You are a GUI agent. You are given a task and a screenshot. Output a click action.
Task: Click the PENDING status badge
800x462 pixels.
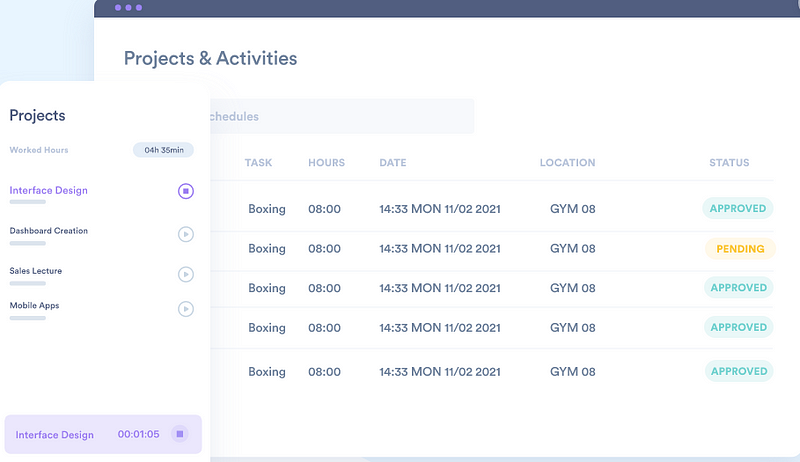(740, 249)
